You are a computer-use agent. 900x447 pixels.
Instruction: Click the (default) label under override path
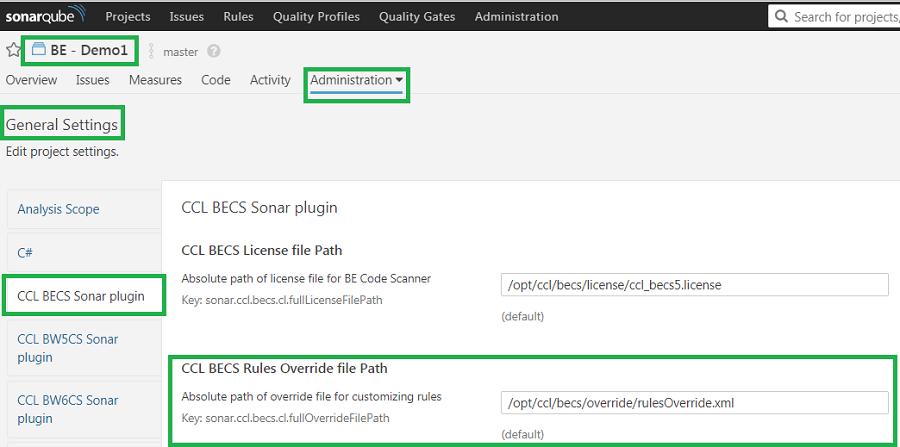(522, 434)
